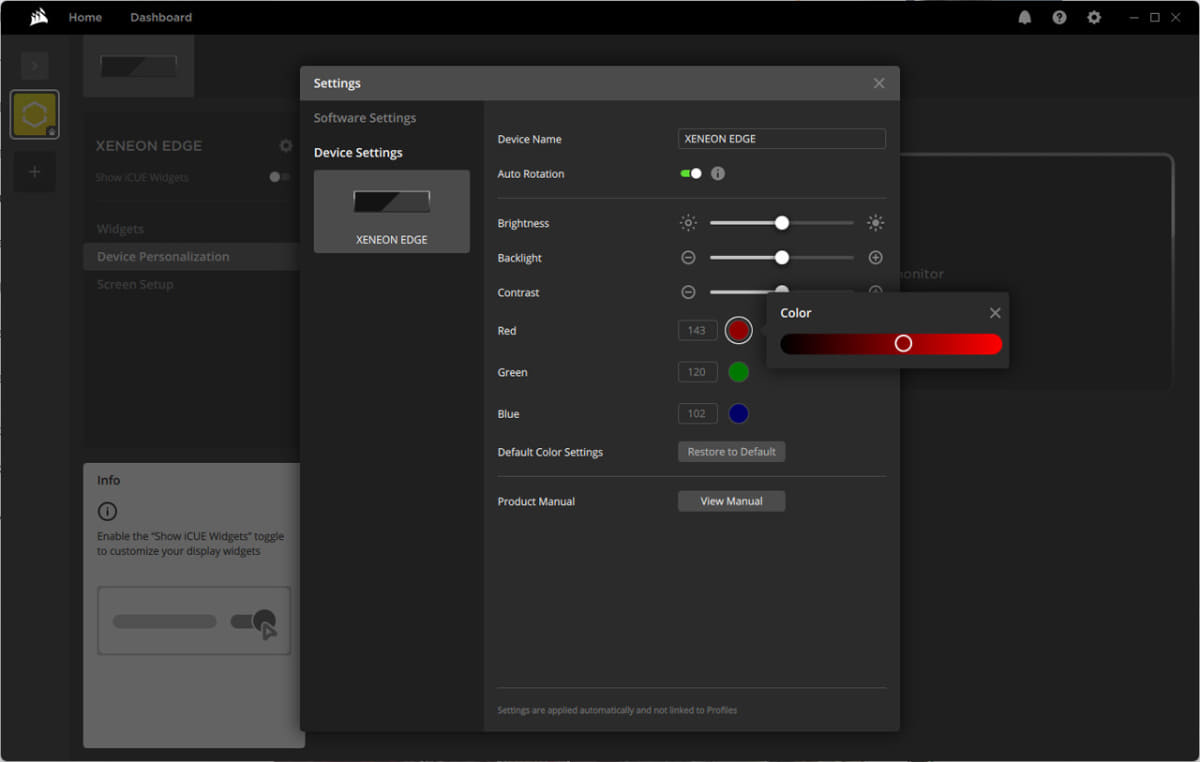Click the XENEON EDGE heading in sidebar
This screenshot has height=762, width=1200.
149,145
